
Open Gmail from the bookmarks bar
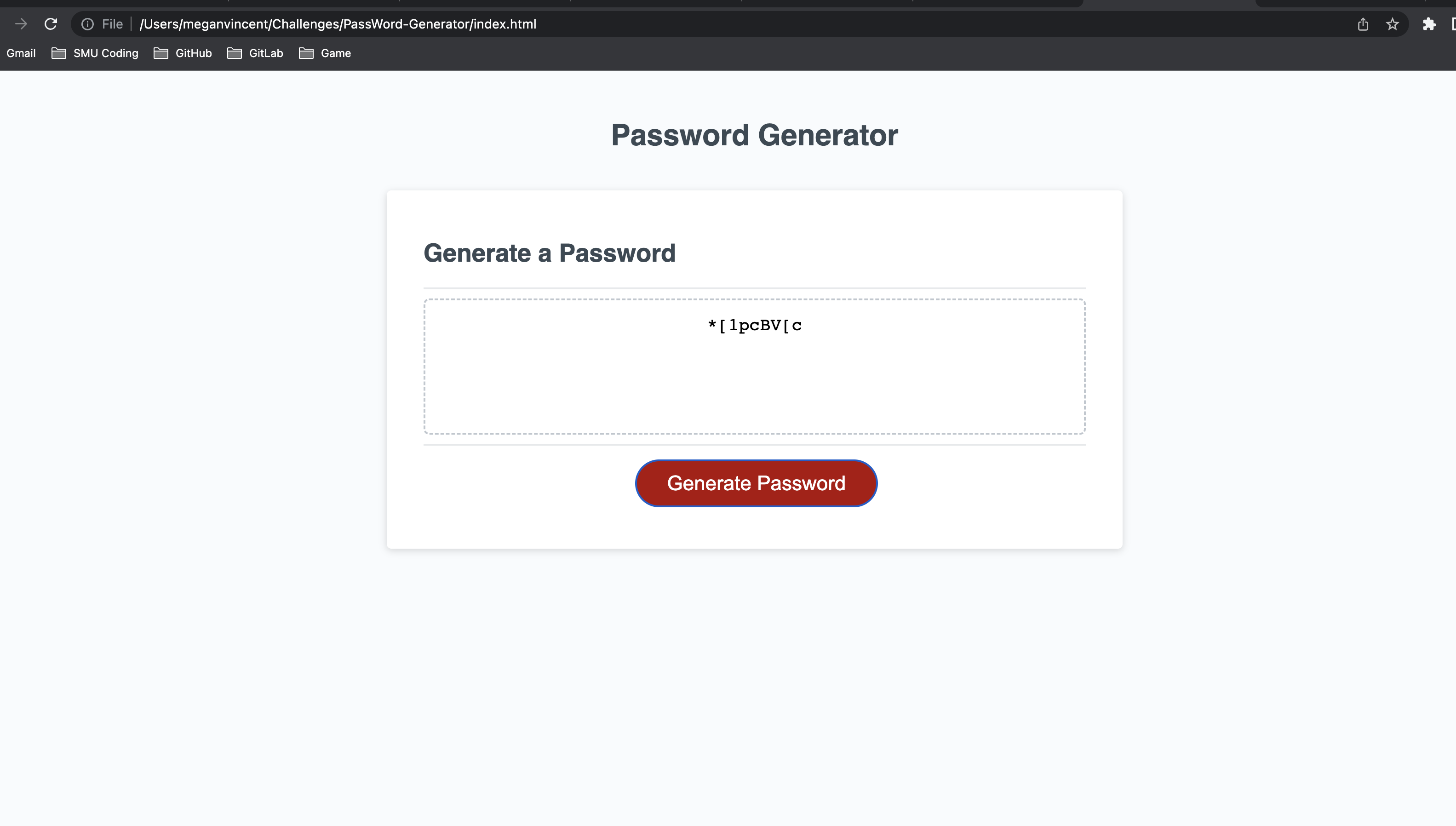20,53
